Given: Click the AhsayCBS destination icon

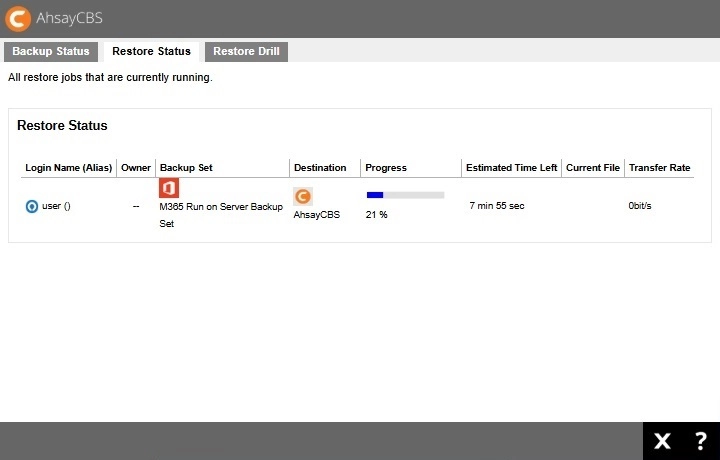Looking at the screenshot, I should tap(303, 196).
